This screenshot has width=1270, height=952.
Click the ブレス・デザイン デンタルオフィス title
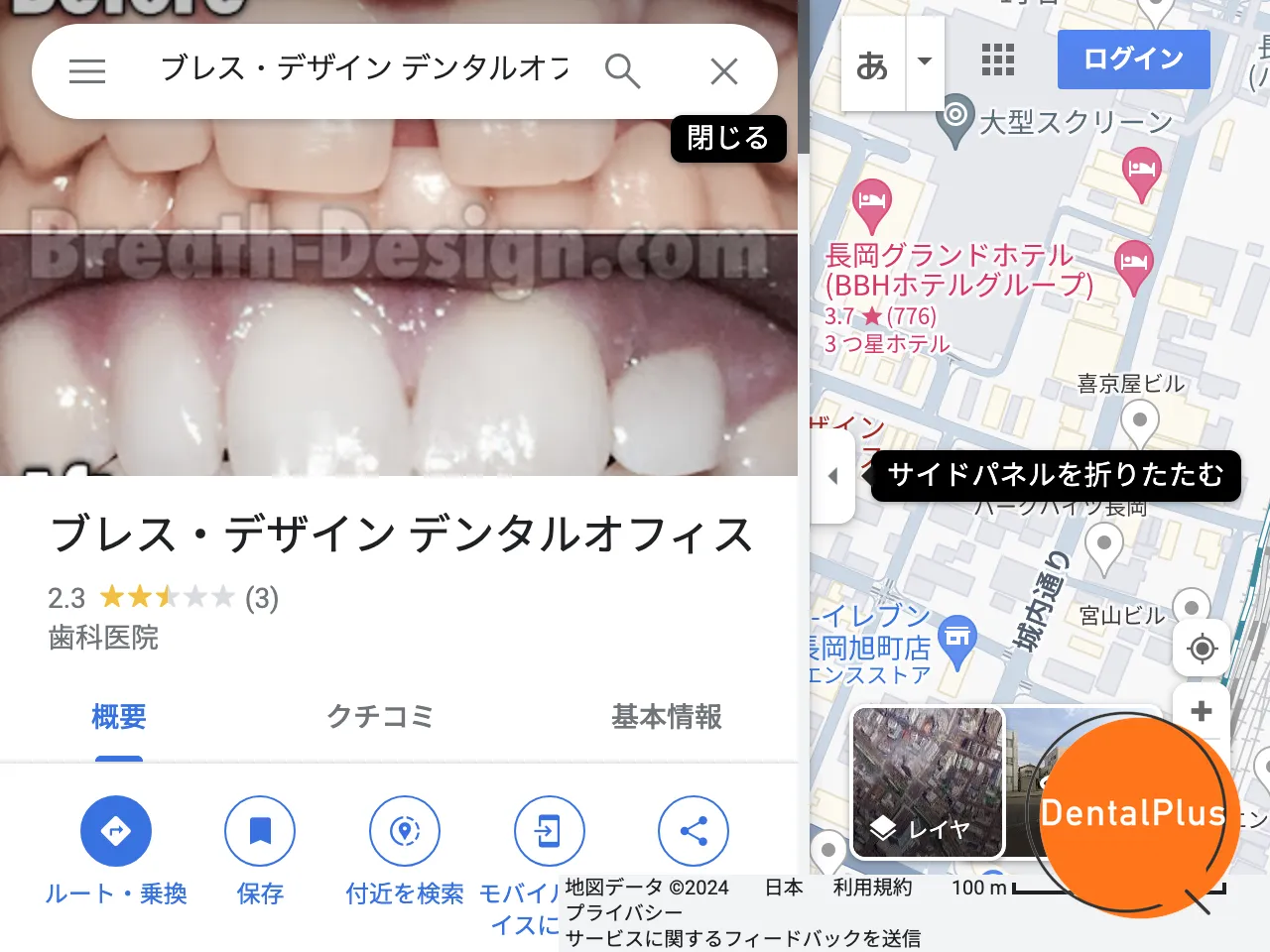pyautogui.click(x=402, y=534)
